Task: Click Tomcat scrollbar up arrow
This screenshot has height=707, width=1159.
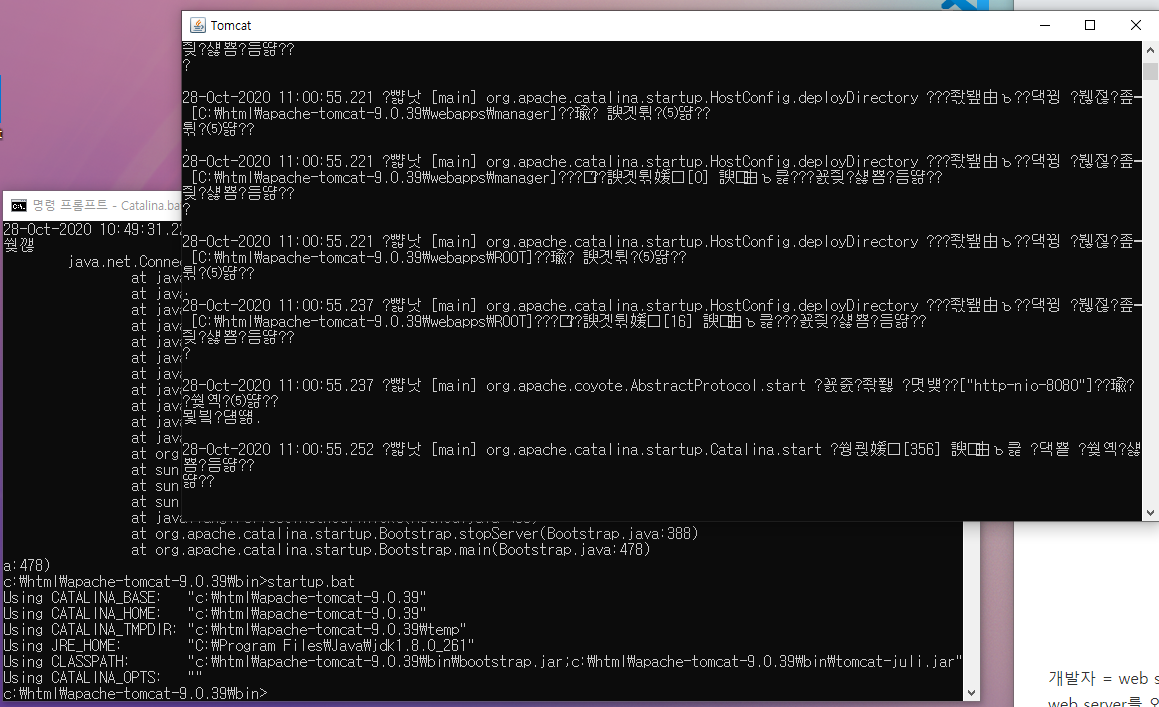Action: pos(1150,50)
